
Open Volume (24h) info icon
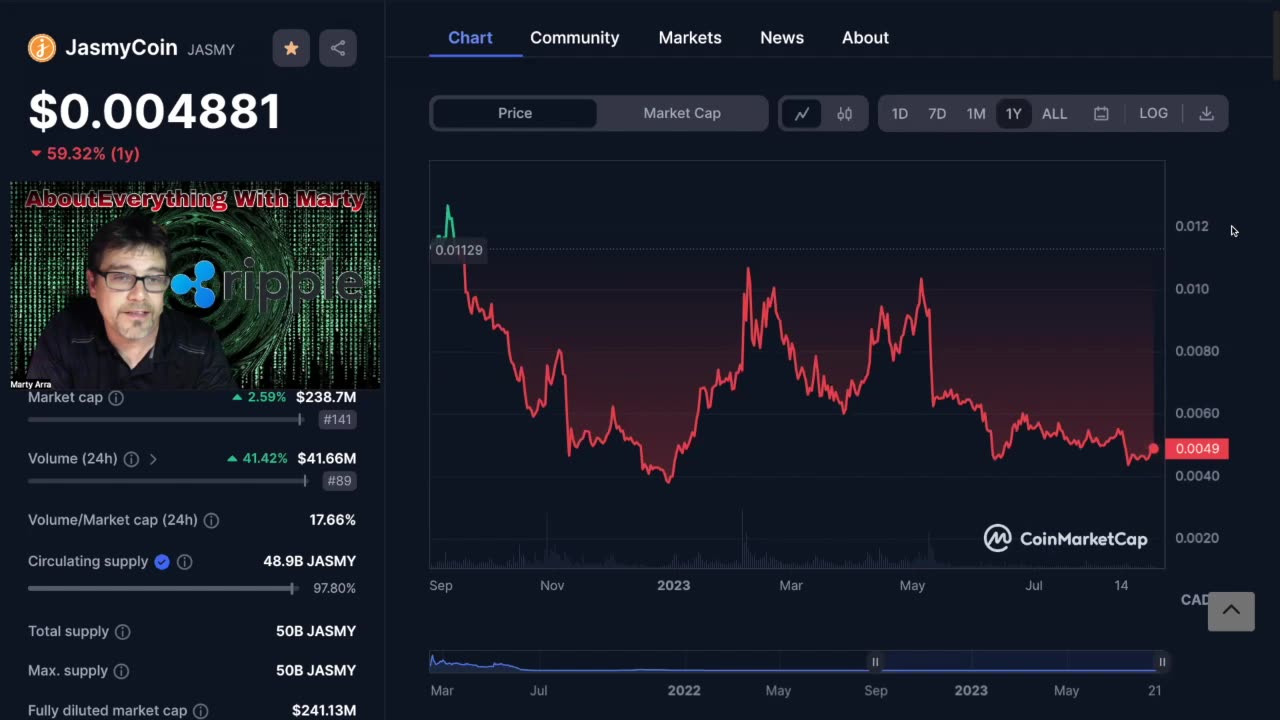click(x=131, y=459)
